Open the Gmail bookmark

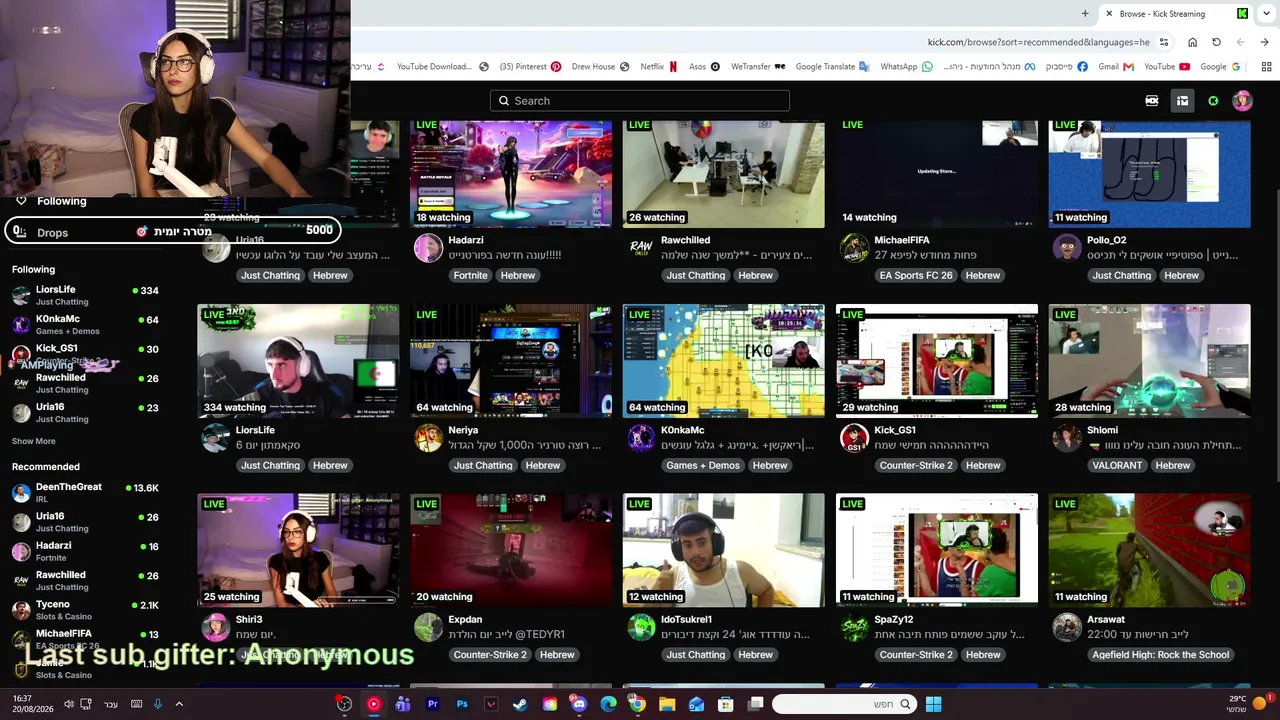pyautogui.click(x=1115, y=67)
